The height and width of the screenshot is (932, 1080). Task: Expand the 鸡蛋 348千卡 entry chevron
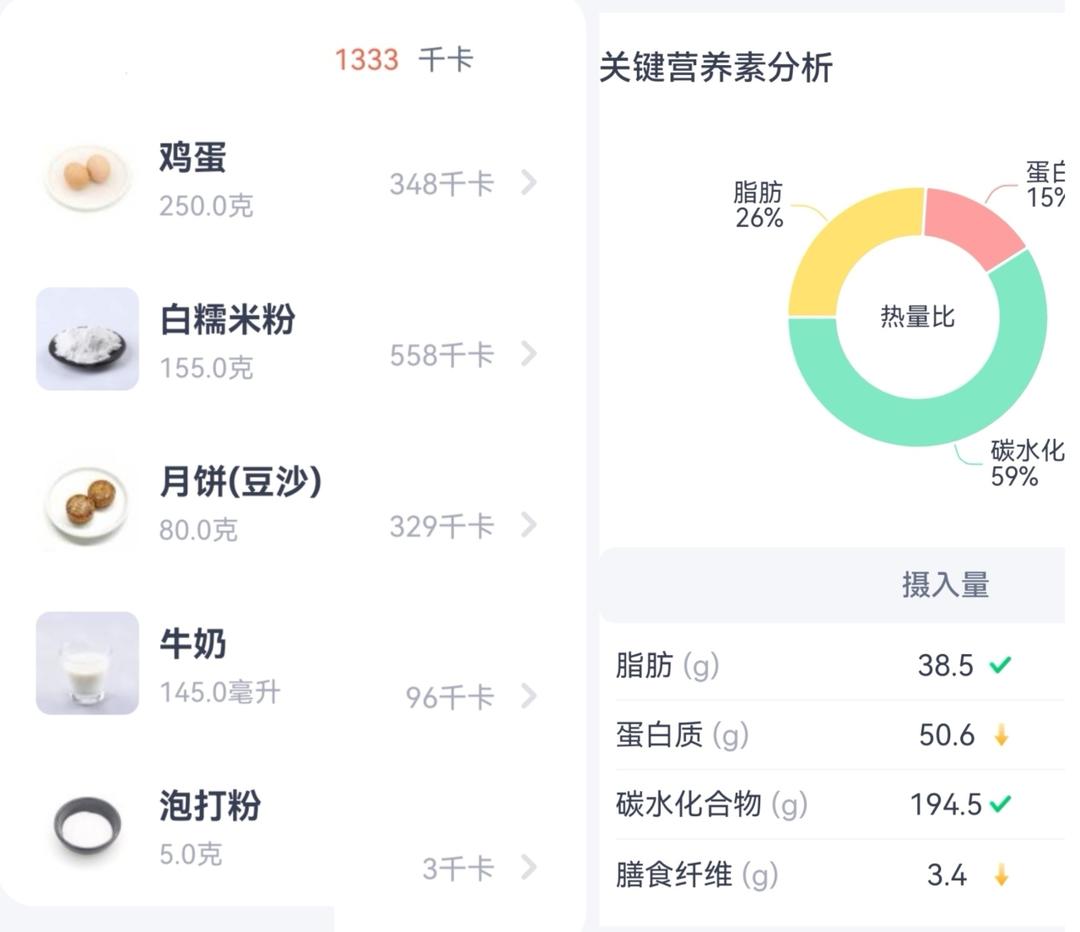point(529,182)
